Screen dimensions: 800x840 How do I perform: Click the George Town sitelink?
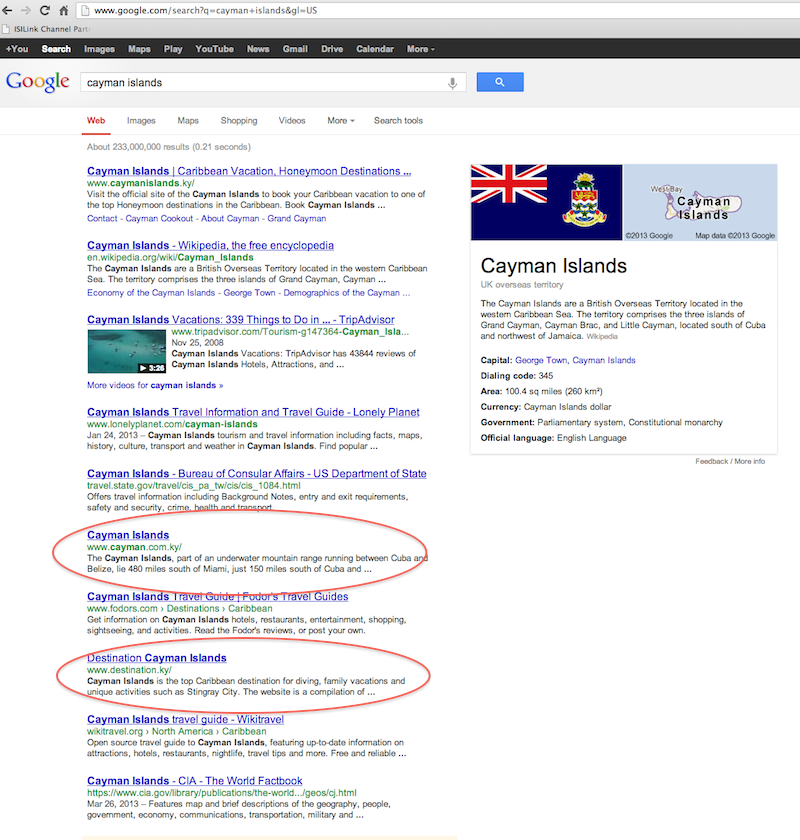pyautogui.click(x=249, y=292)
